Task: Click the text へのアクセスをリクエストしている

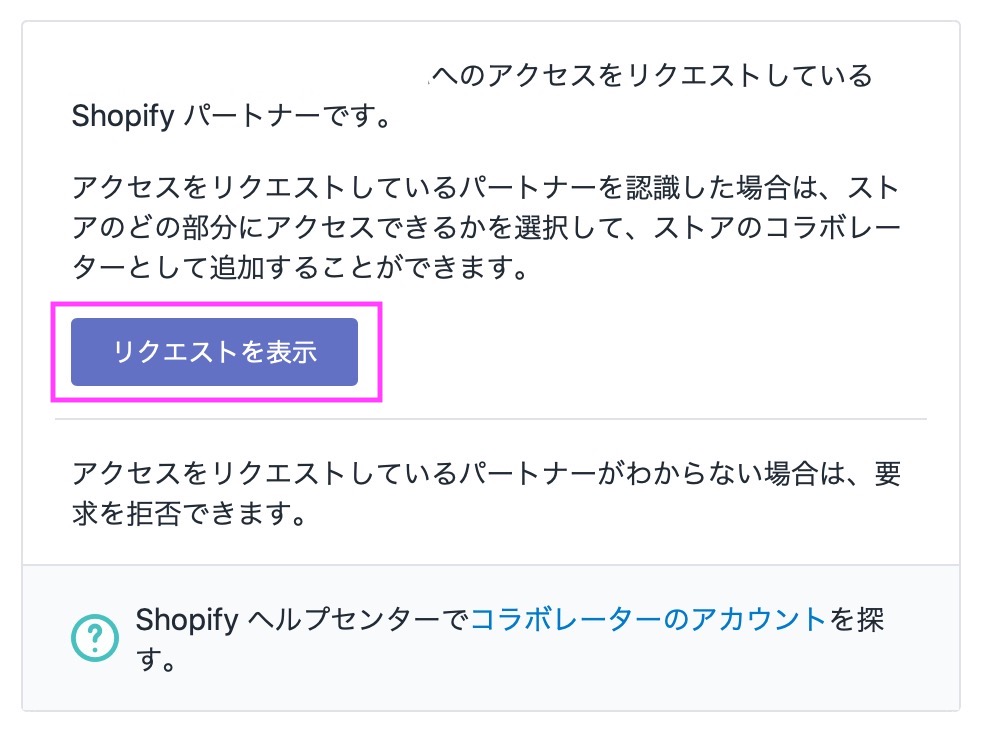Action: (650, 76)
